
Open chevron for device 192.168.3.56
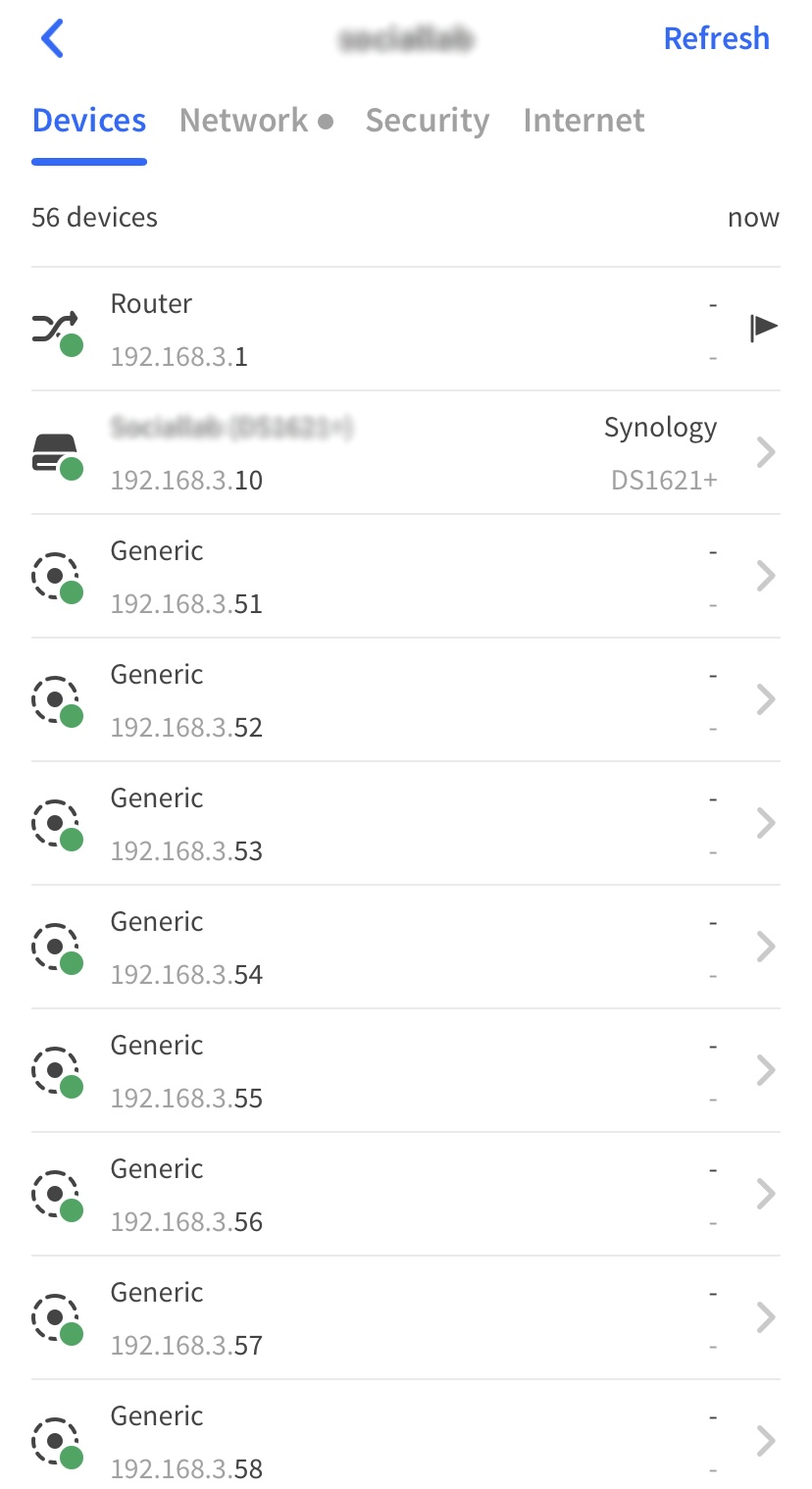[x=766, y=1195]
